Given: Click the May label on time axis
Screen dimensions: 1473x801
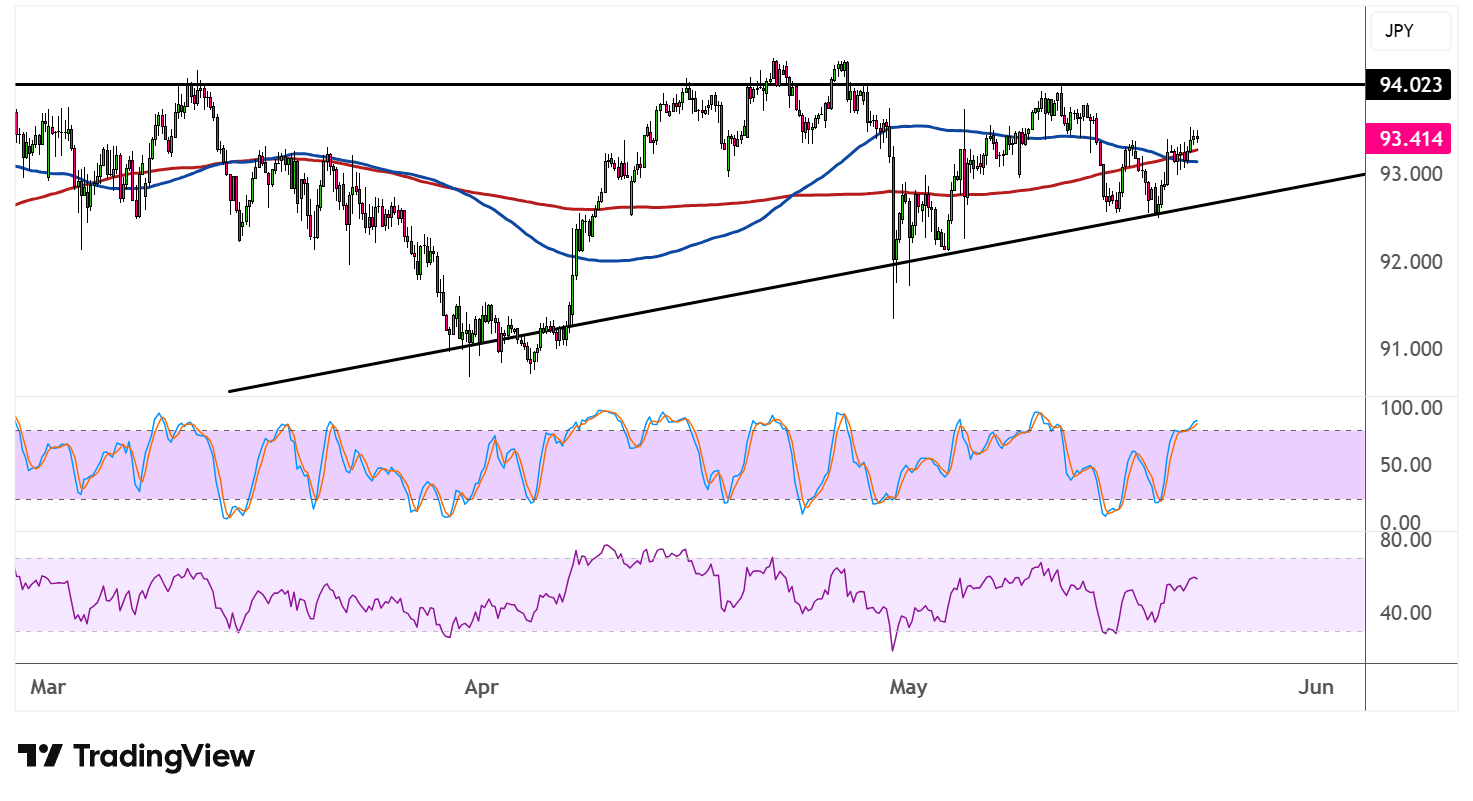Looking at the screenshot, I should coord(909,687).
